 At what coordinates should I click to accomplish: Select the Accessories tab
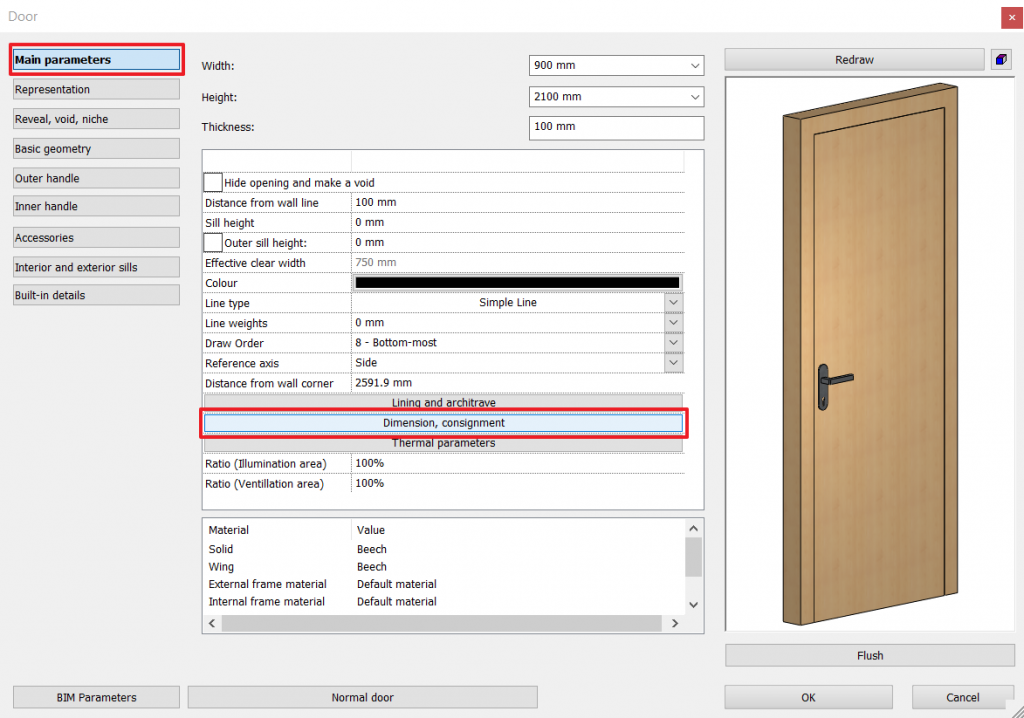96,238
